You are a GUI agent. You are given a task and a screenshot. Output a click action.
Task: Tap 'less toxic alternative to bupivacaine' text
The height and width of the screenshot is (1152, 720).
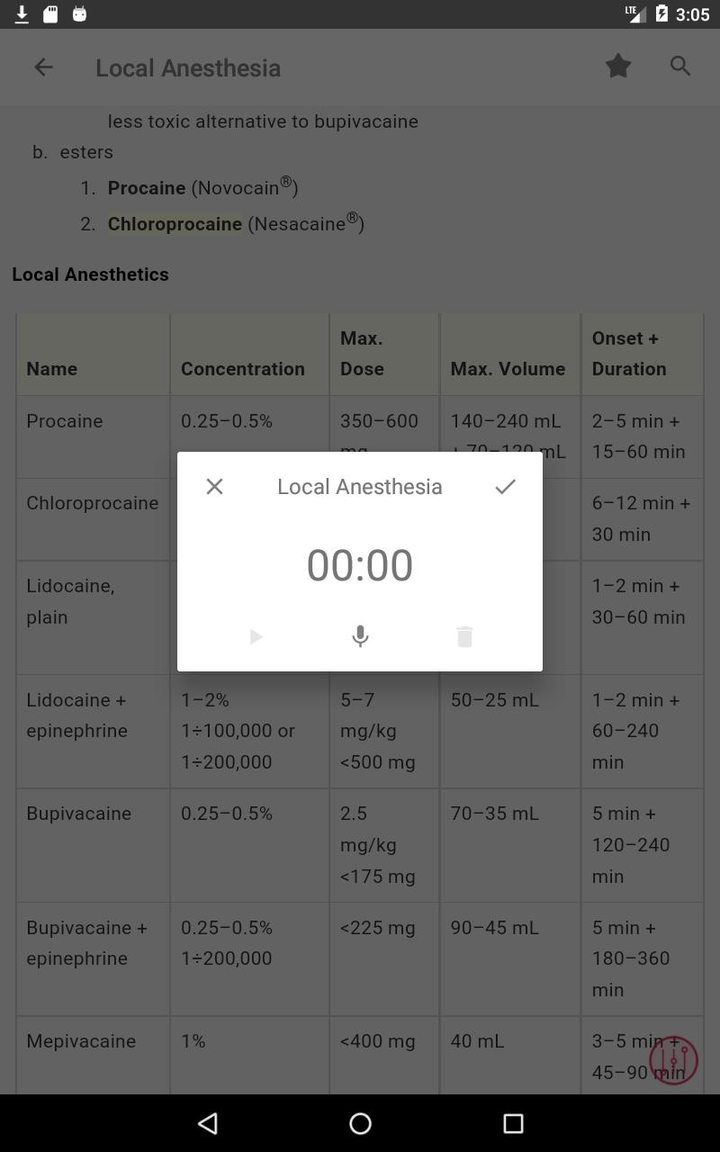[x=263, y=121]
